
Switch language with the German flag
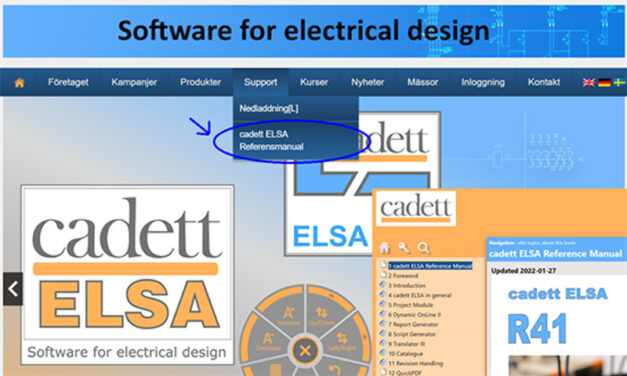click(604, 82)
